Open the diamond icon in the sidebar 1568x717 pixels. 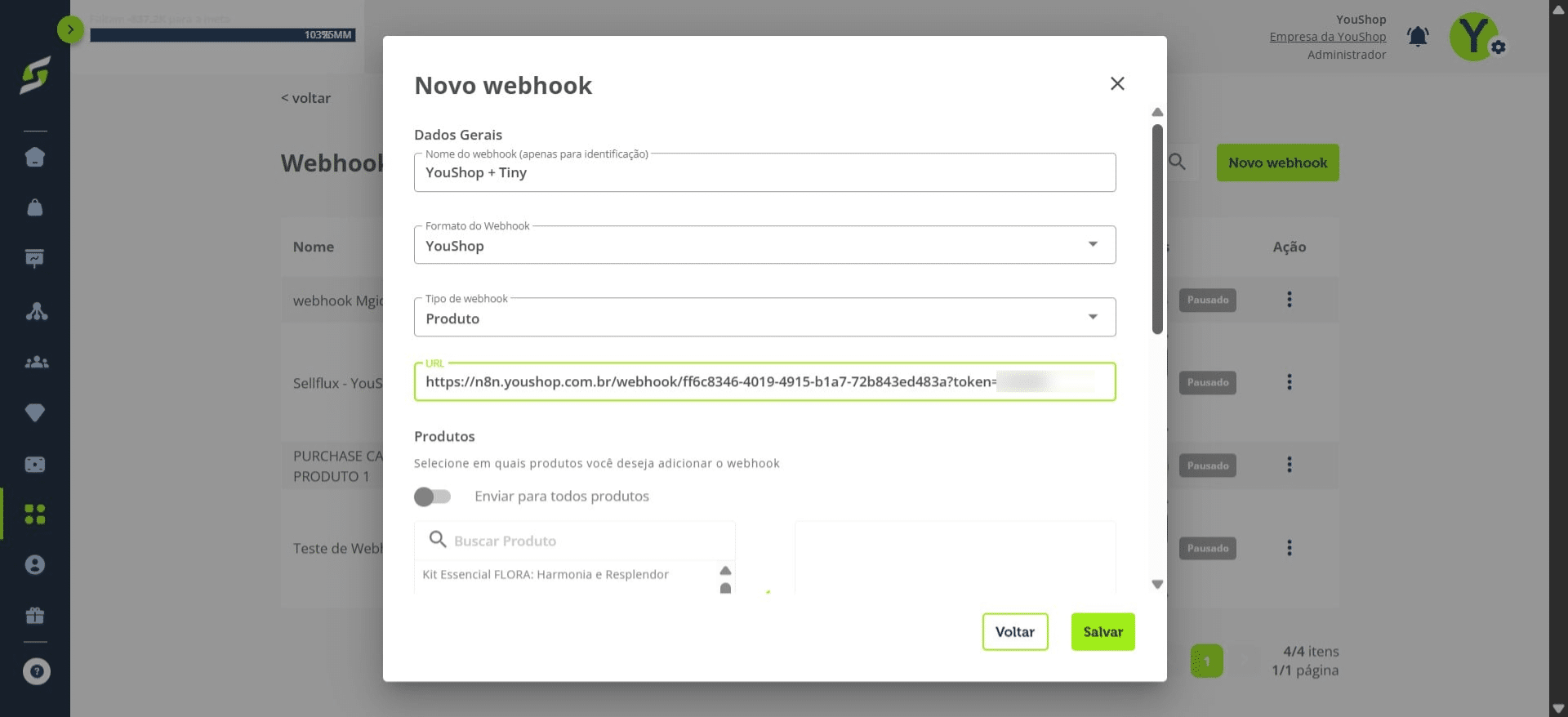pos(35,412)
